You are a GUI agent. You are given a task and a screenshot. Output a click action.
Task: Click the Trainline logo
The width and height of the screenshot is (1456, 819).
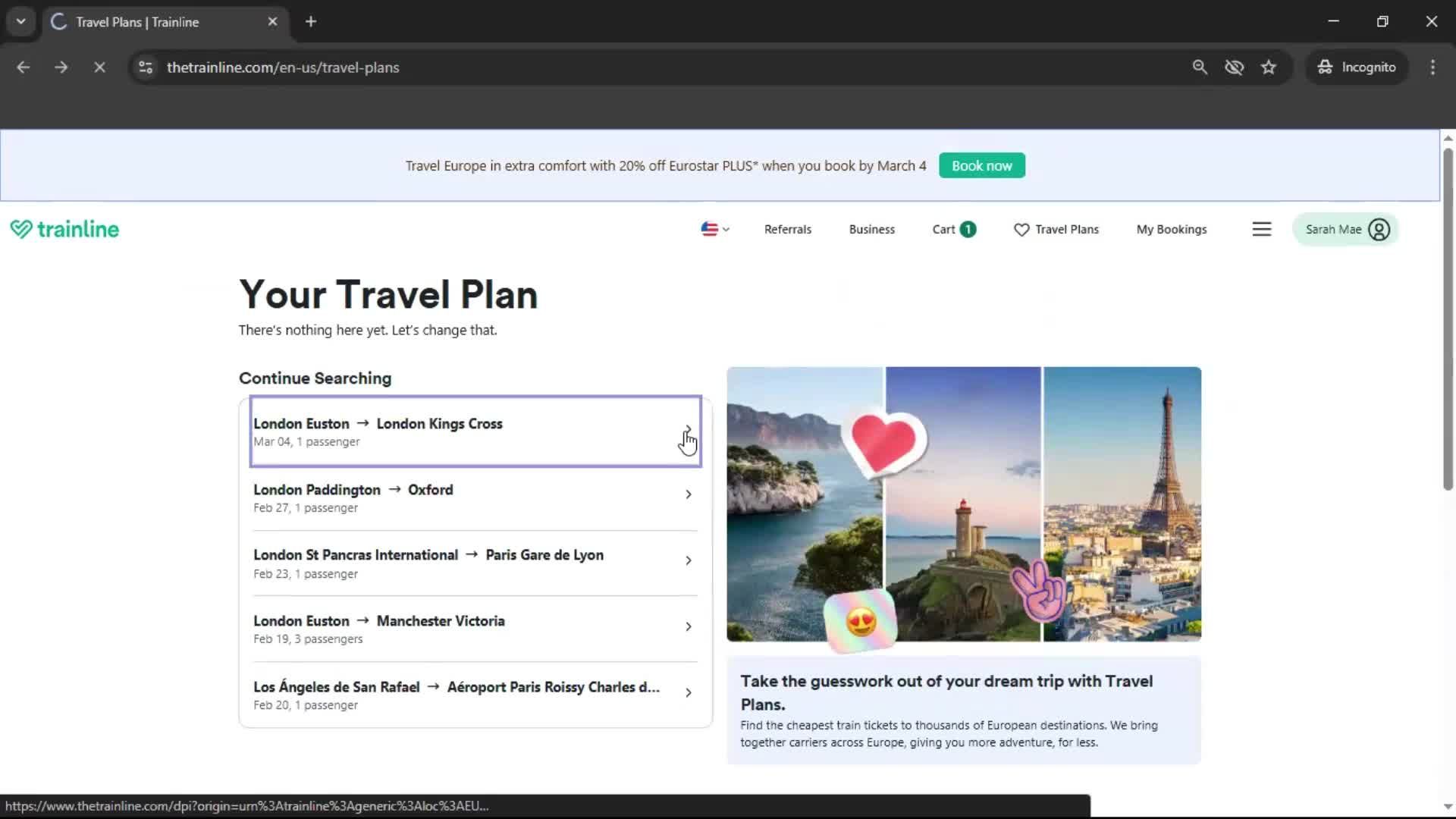(64, 228)
